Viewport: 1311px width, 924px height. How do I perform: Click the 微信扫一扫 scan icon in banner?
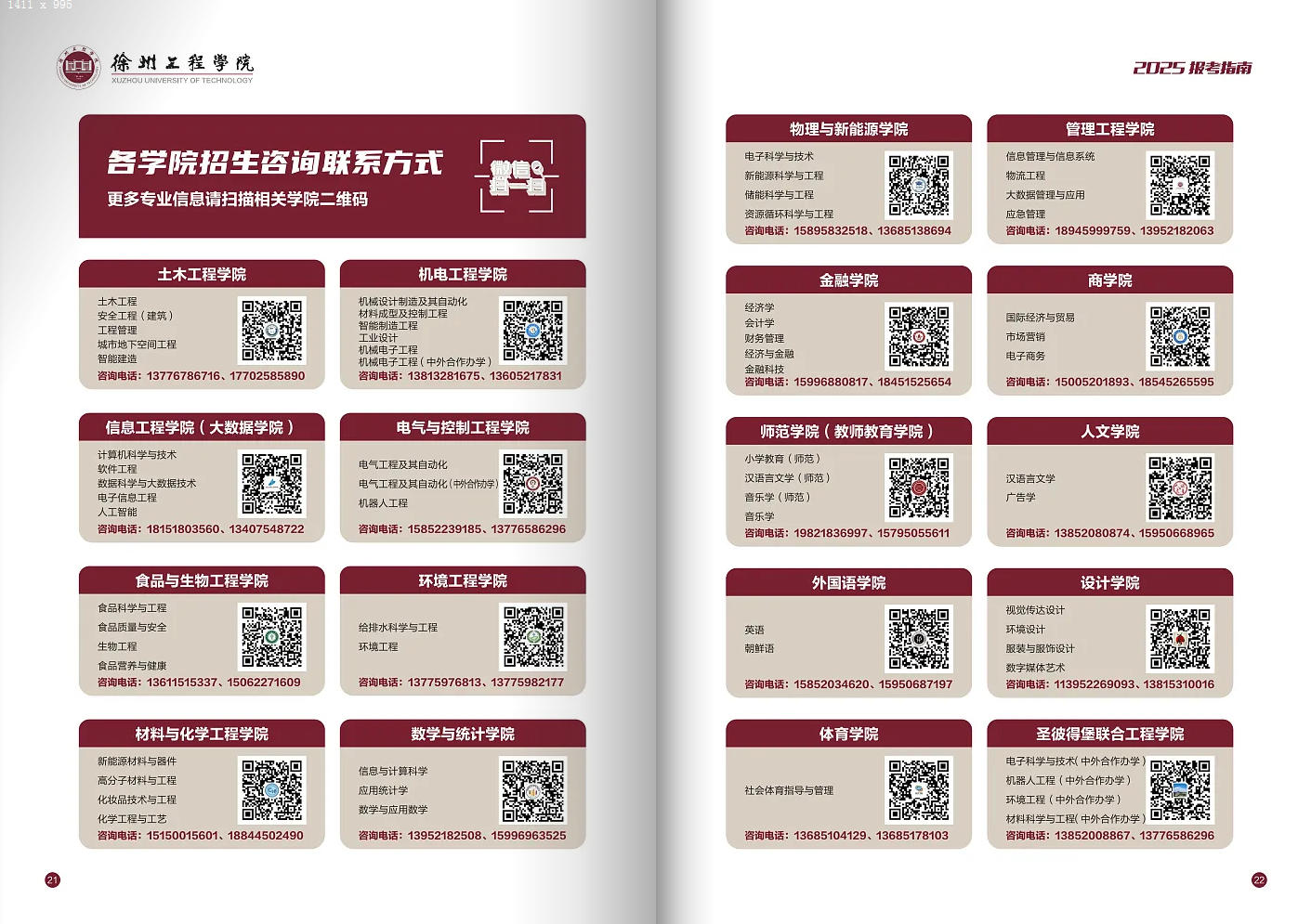coord(518,176)
